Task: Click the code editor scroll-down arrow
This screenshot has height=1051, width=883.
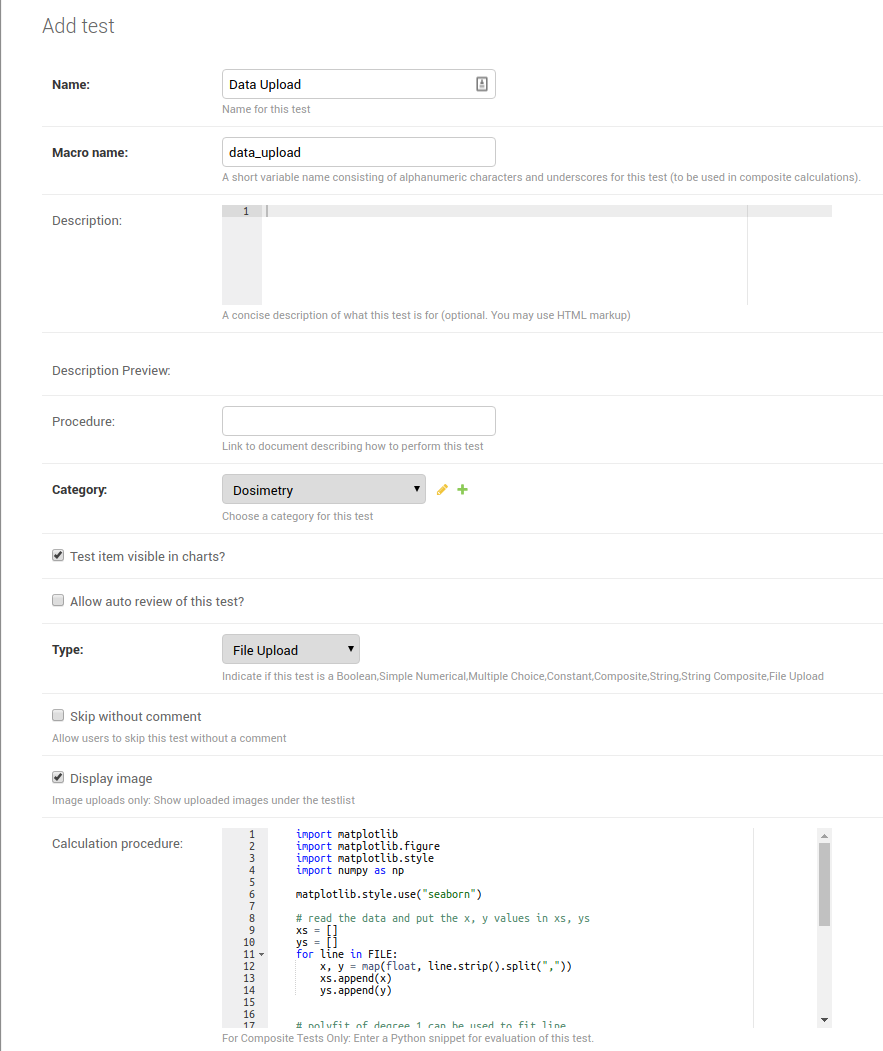Action: 825,1020
